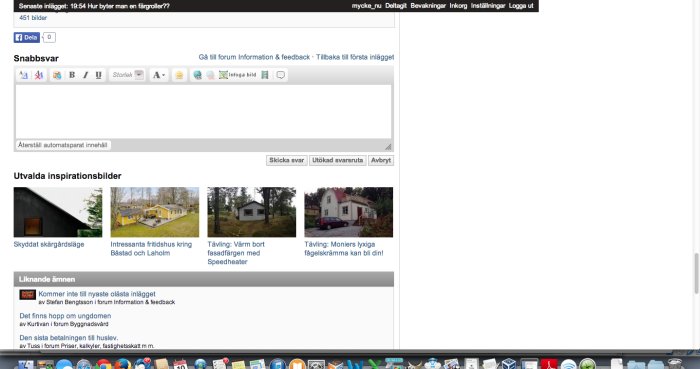The height and width of the screenshot is (369, 700).
Task: Toggle underline formatting
Action: [99, 75]
